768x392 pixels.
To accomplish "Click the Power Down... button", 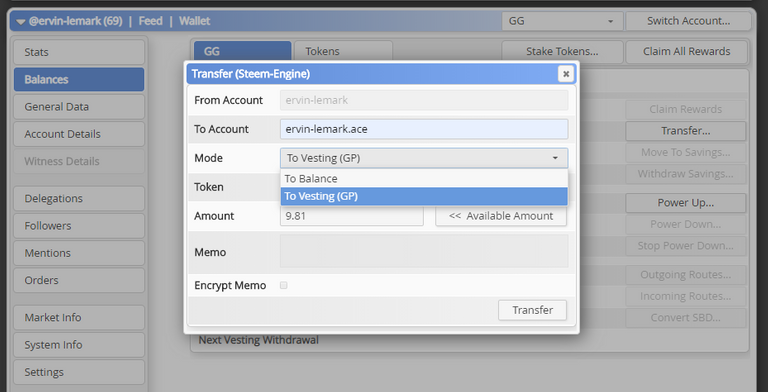I will click(686, 224).
